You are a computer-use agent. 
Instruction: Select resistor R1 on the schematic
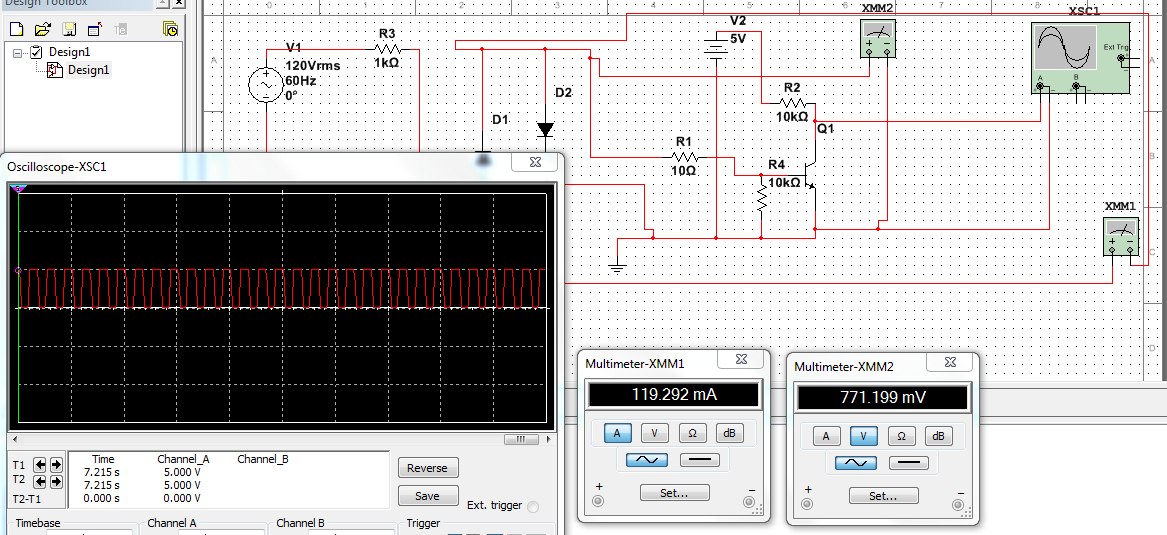pos(684,157)
